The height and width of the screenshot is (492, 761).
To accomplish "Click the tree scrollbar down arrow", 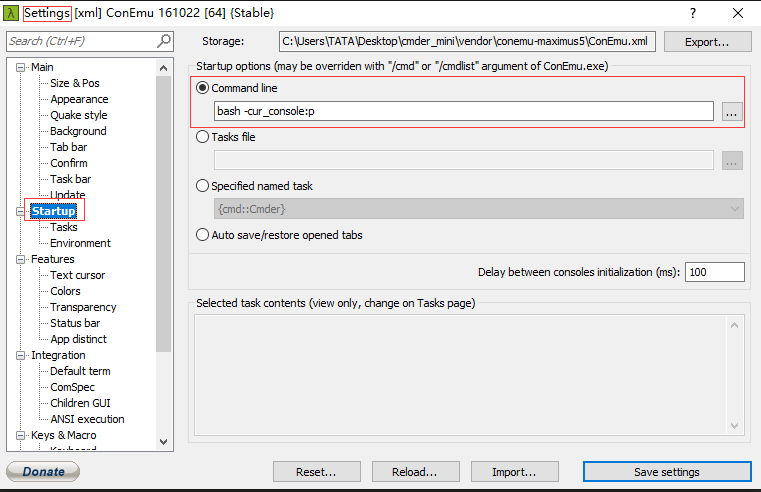I will [x=164, y=442].
